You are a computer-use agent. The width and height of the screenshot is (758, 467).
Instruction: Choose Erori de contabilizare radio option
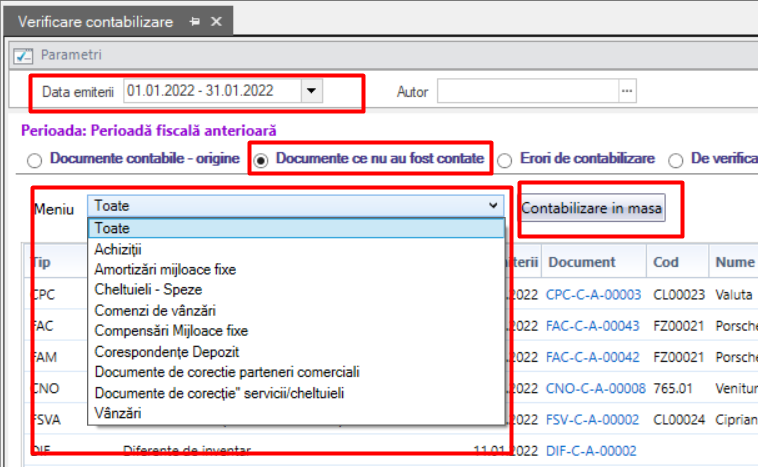pos(505,160)
